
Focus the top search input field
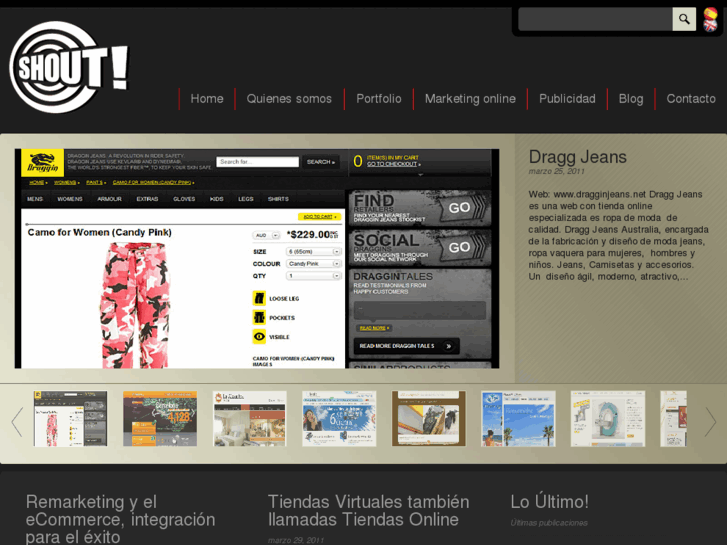tap(595, 19)
